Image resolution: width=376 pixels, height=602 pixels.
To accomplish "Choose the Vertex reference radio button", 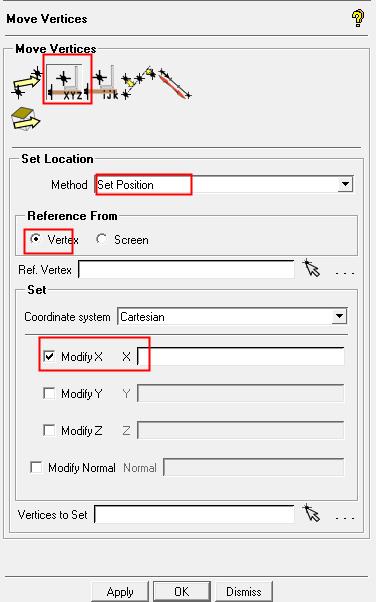I will 36,239.
